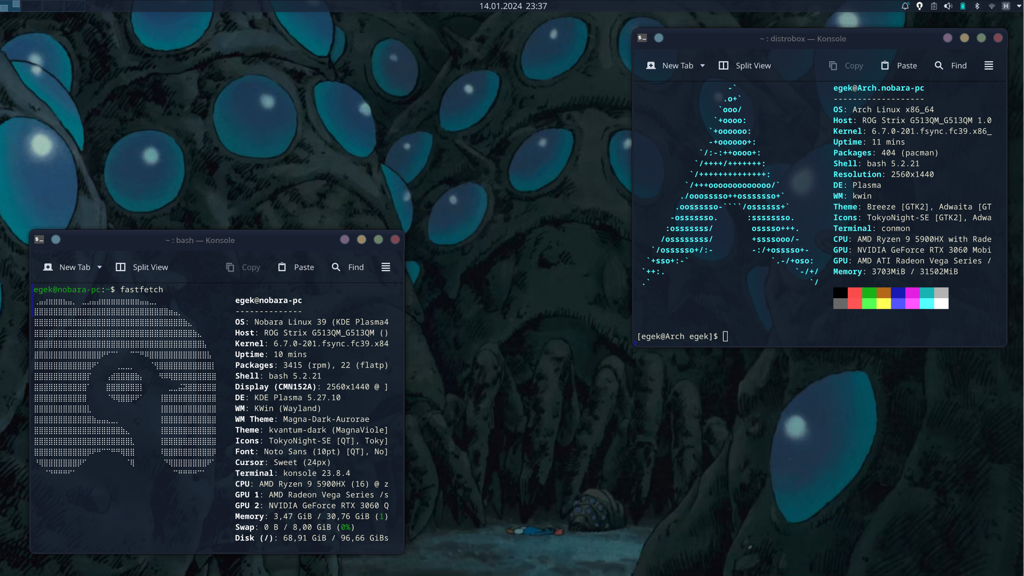Expand the New Tab dropdown arrow in distrobox window
Viewport: 1024px width, 576px height.
pyautogui.click(x=703, y=65)
